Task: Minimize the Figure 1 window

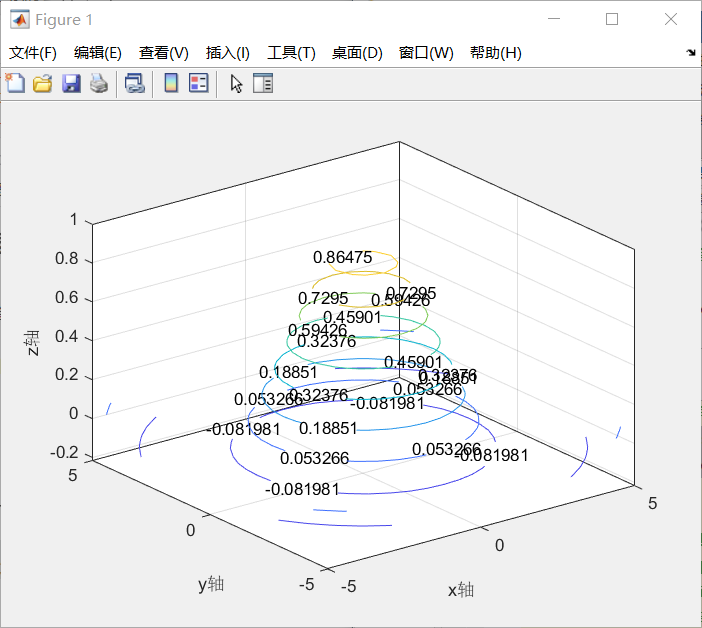Action: click(554, 19)
